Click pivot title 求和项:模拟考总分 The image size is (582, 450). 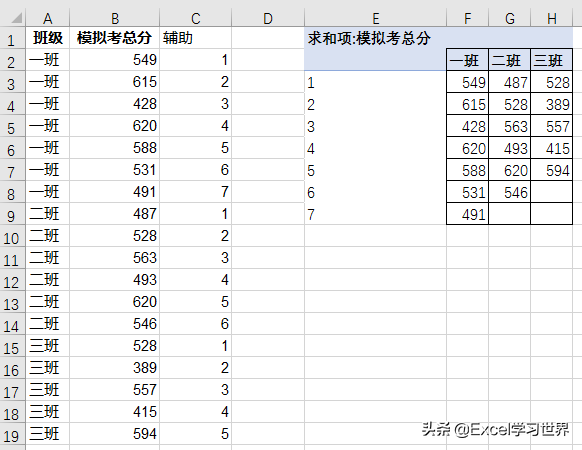click(369, 38)
